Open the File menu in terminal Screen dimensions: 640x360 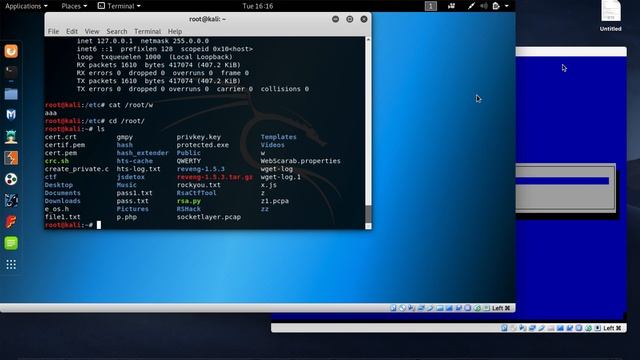click(53, 31)
